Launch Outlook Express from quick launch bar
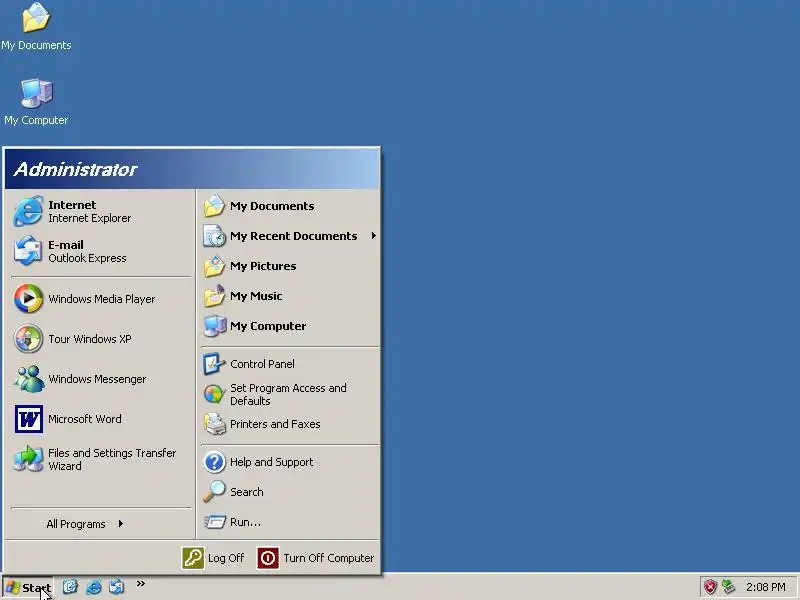Image resolution: width=800 pixels, height=600 pixels. coord(117,587)
